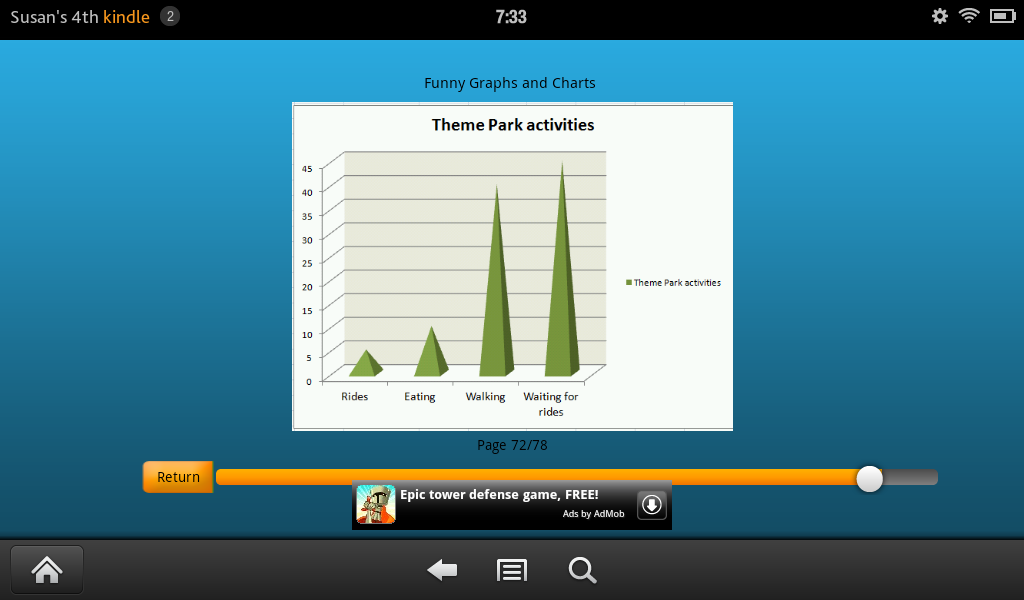1024x600 pixels.
Task: Open the notification badge showing 2
Action: click(x=168, y=16)
